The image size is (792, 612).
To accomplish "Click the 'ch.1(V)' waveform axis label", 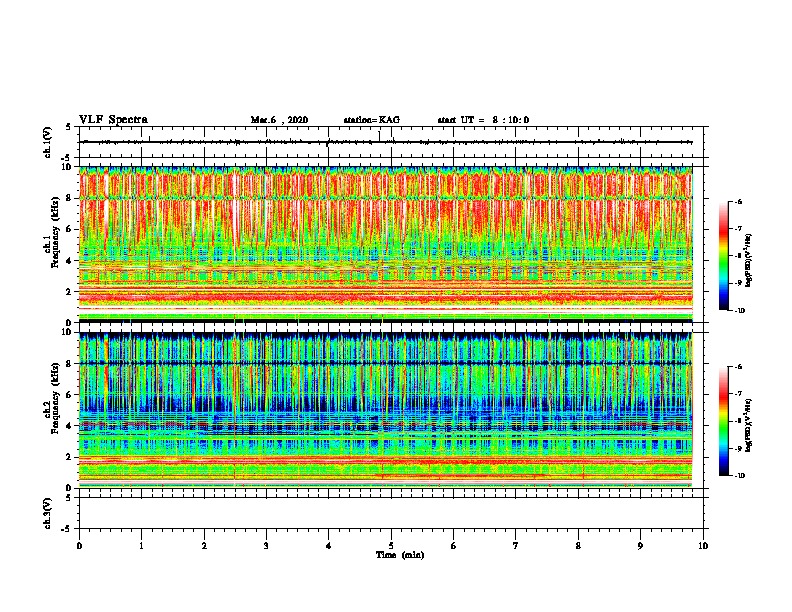I will (x=47, y=142).
